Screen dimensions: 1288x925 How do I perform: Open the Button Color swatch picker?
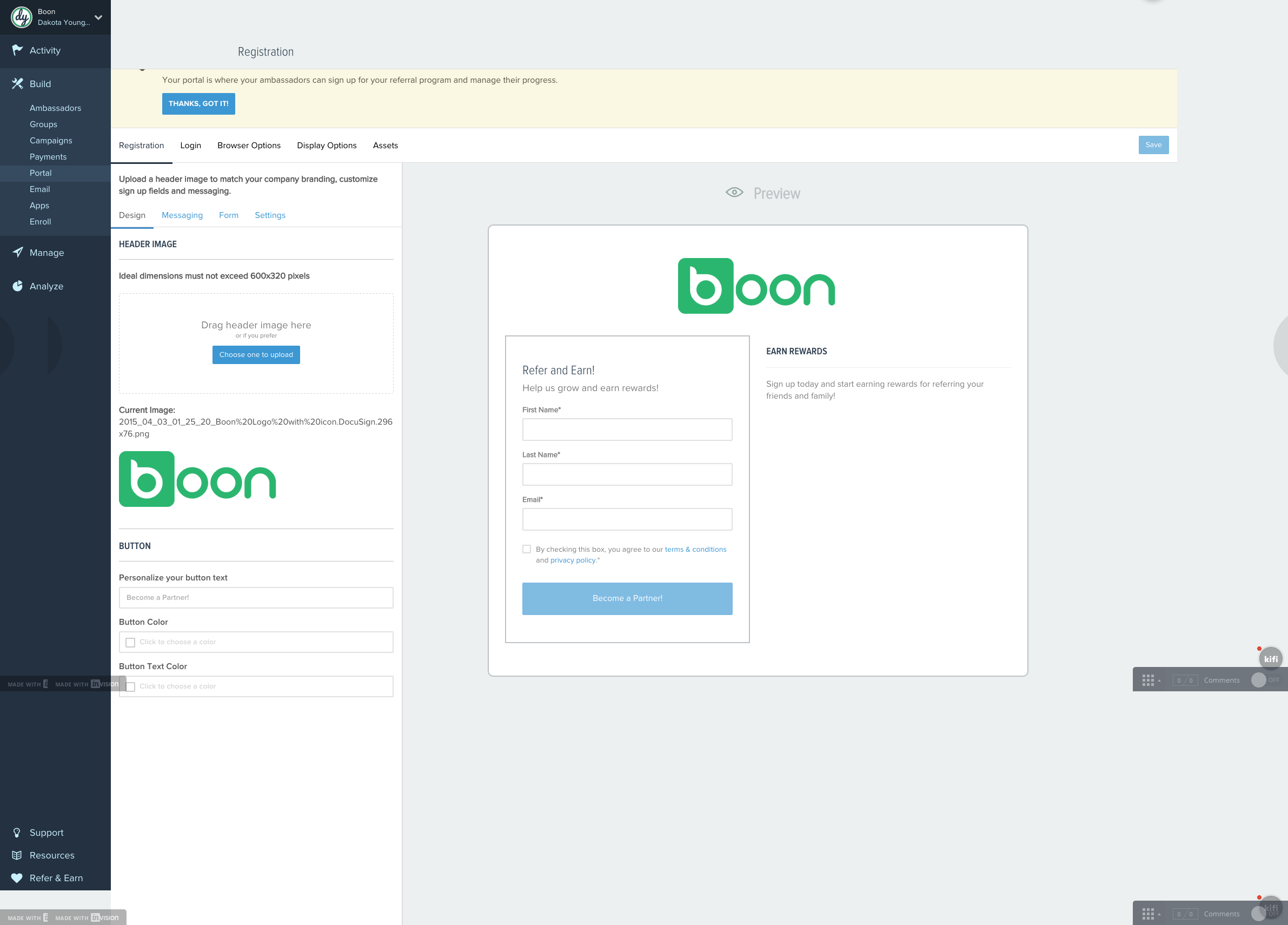pyautogui.click(x=131, y=643)
